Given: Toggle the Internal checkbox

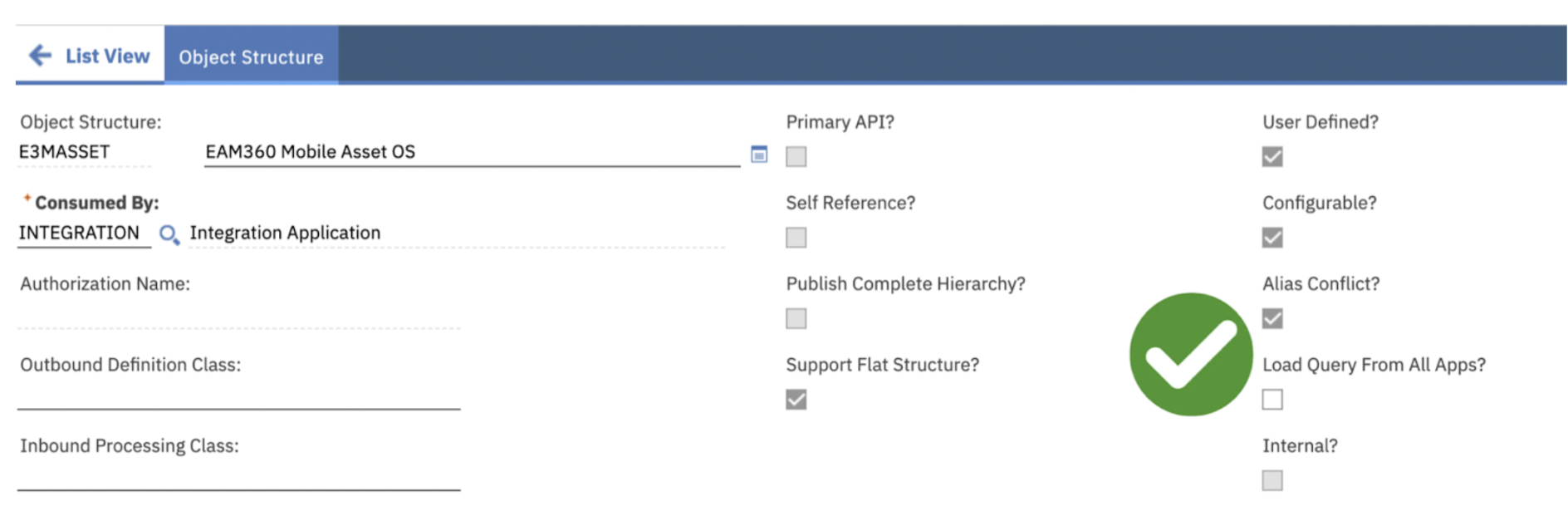Looking at the screenshot, I should tap(1272, 480).
